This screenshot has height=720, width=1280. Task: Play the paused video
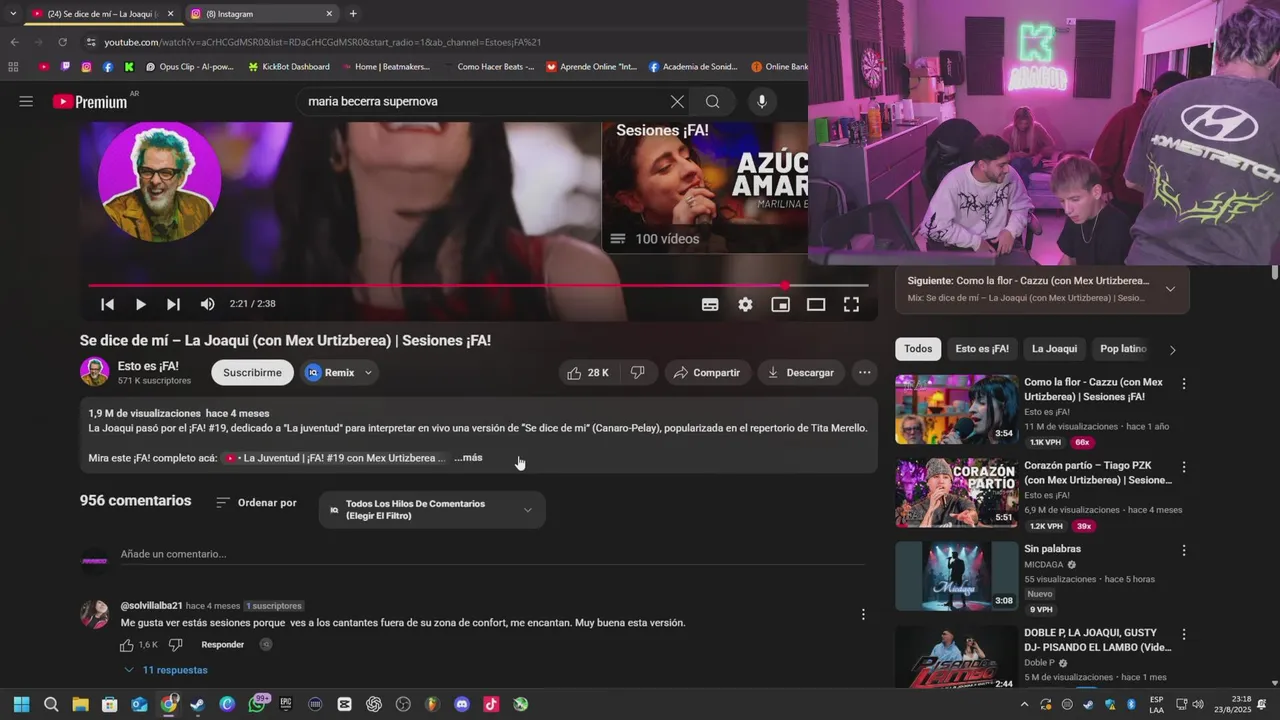point(141,304)
